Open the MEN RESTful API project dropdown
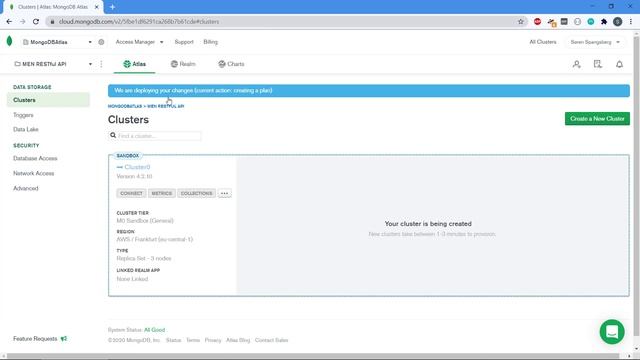Viewport: 640px width, 360px height. tap(53, 64)
